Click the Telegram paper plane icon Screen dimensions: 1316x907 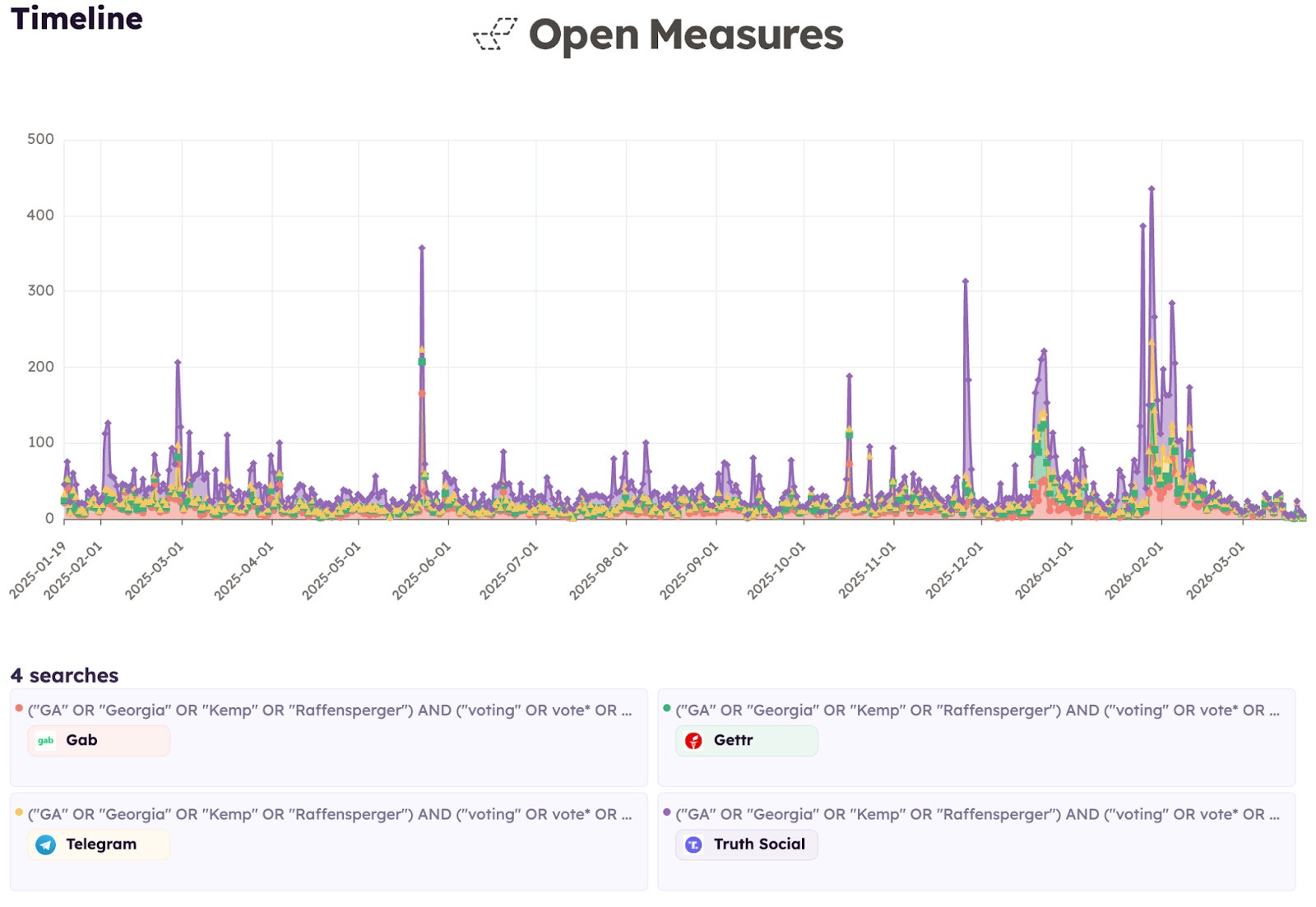pos(47,845)
